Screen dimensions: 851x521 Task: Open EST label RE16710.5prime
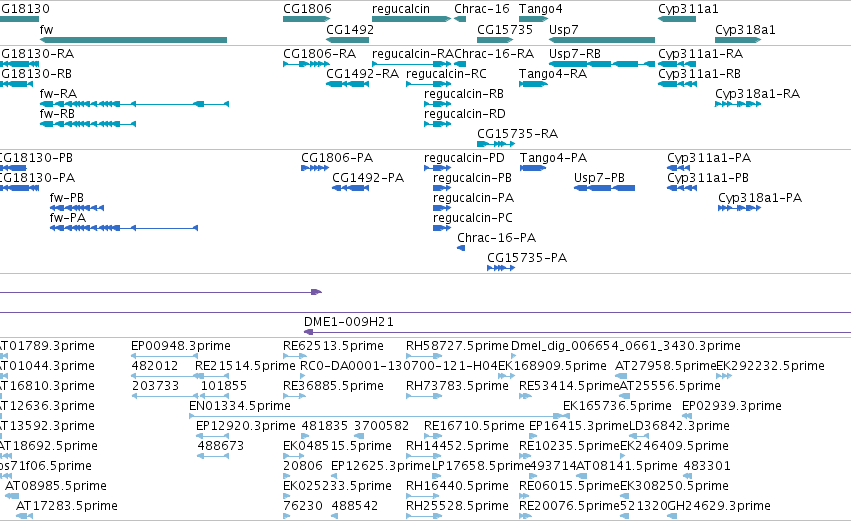click(474, 426)
